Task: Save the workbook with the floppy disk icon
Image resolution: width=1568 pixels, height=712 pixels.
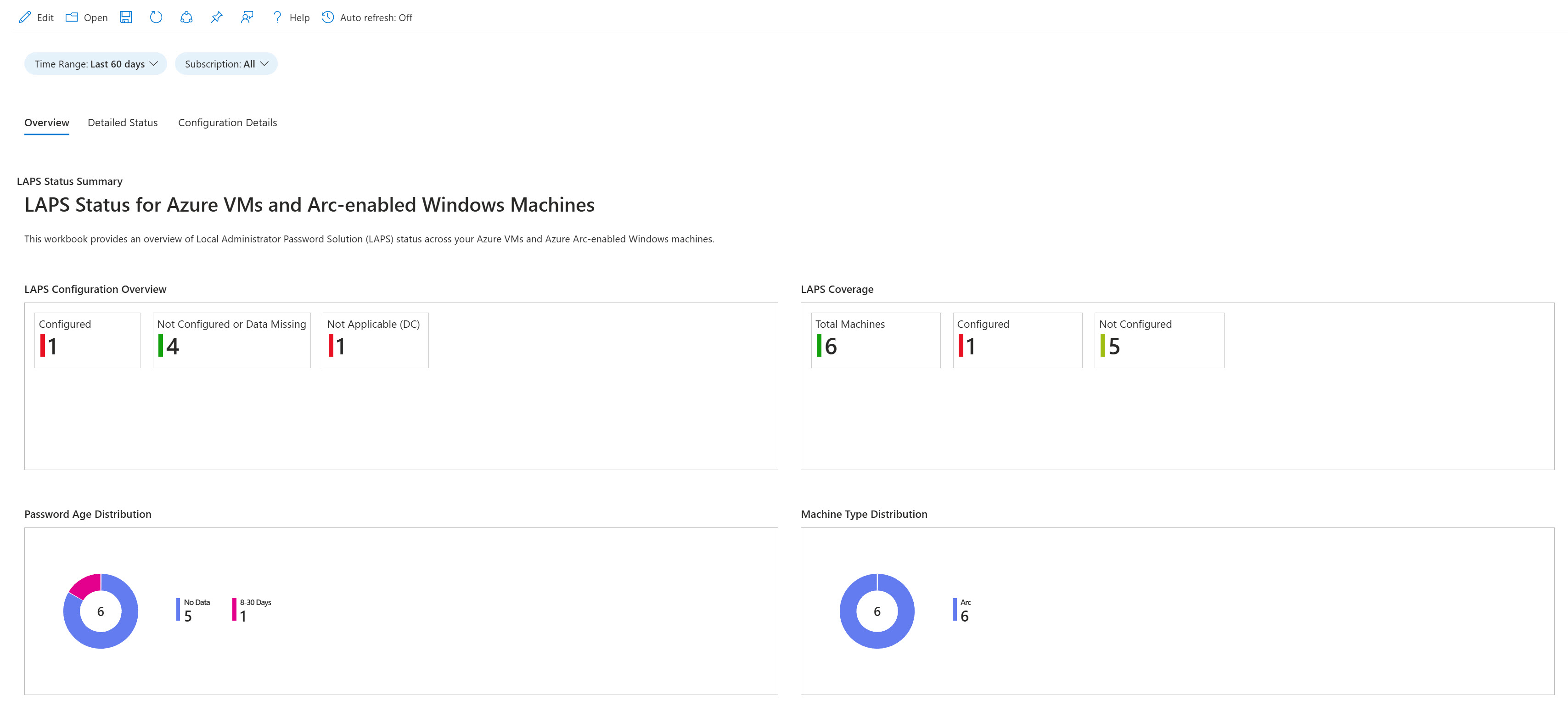Action: point(126,17)
